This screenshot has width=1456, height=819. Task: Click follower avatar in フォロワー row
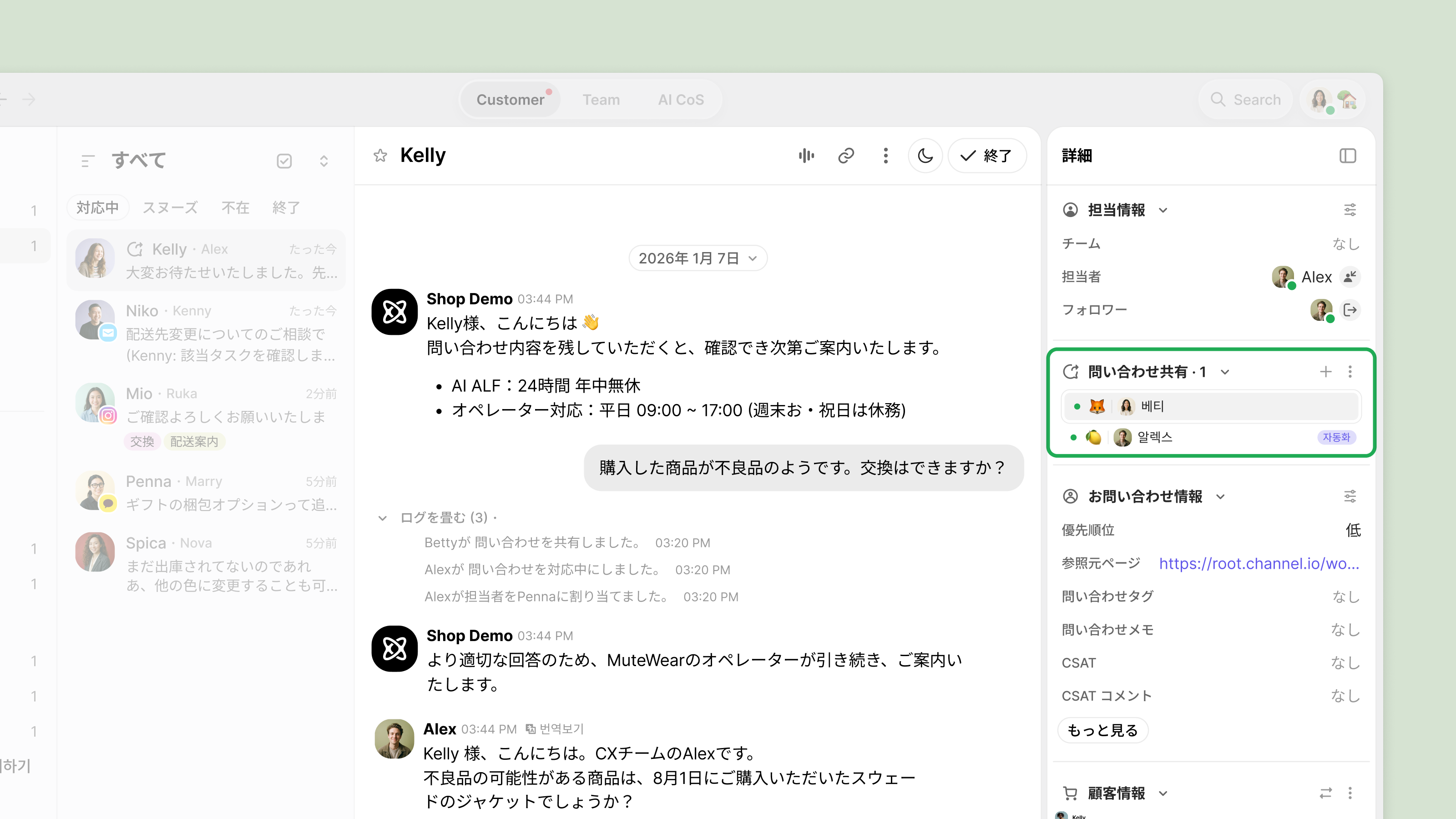pyautogui.click(x=1321, y=310)
